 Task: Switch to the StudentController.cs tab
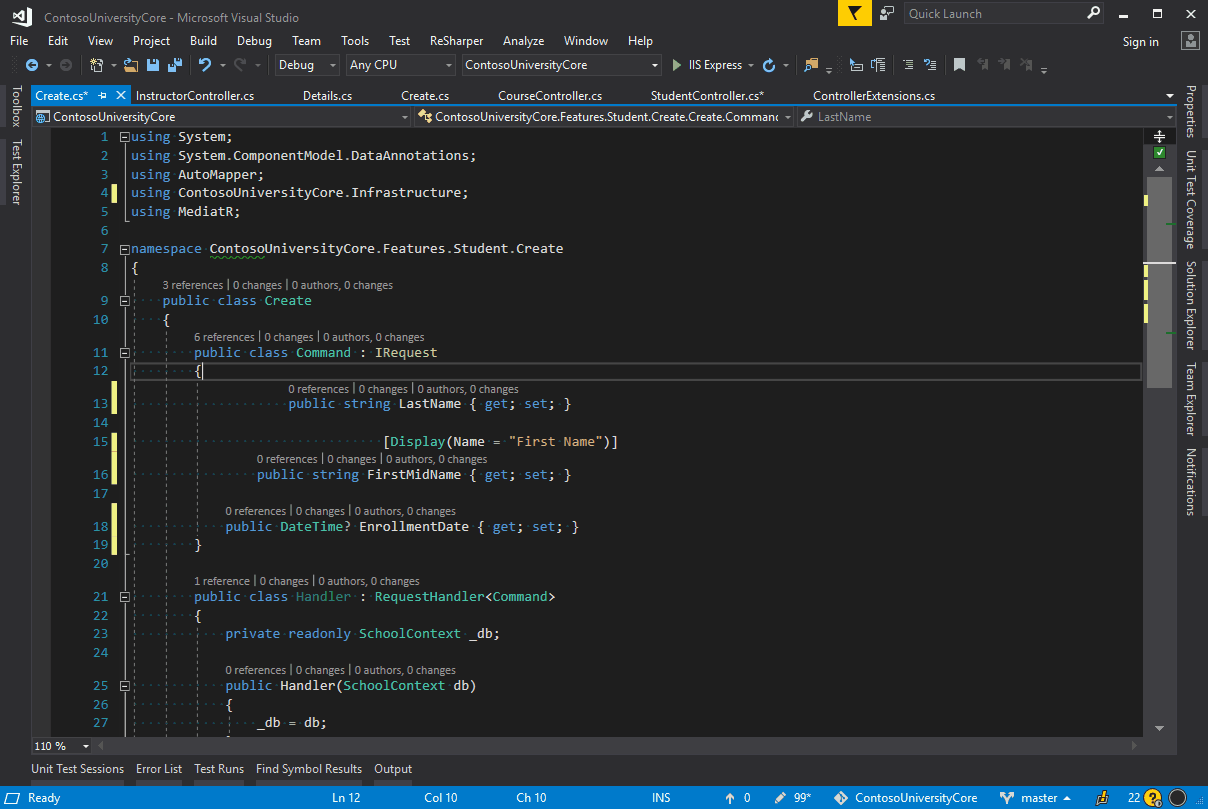click(x=707, y=96)
